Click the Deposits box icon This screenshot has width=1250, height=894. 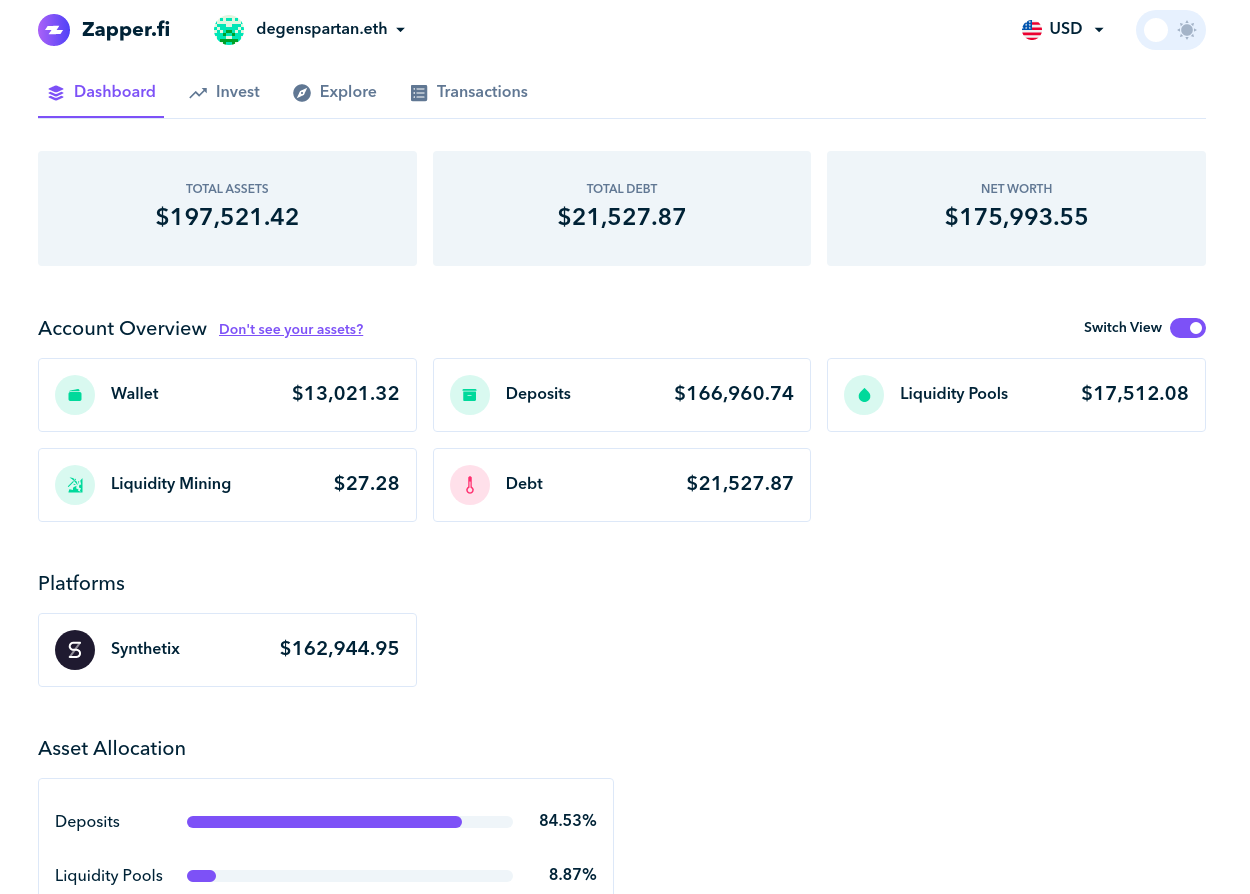coord(470,395)
